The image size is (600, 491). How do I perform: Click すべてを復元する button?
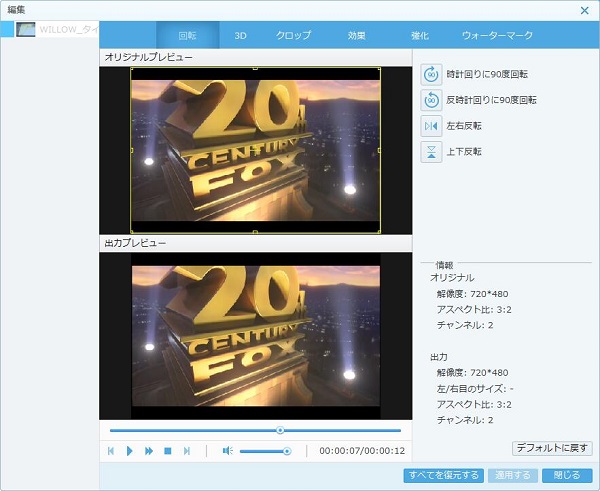click(443, 475)
